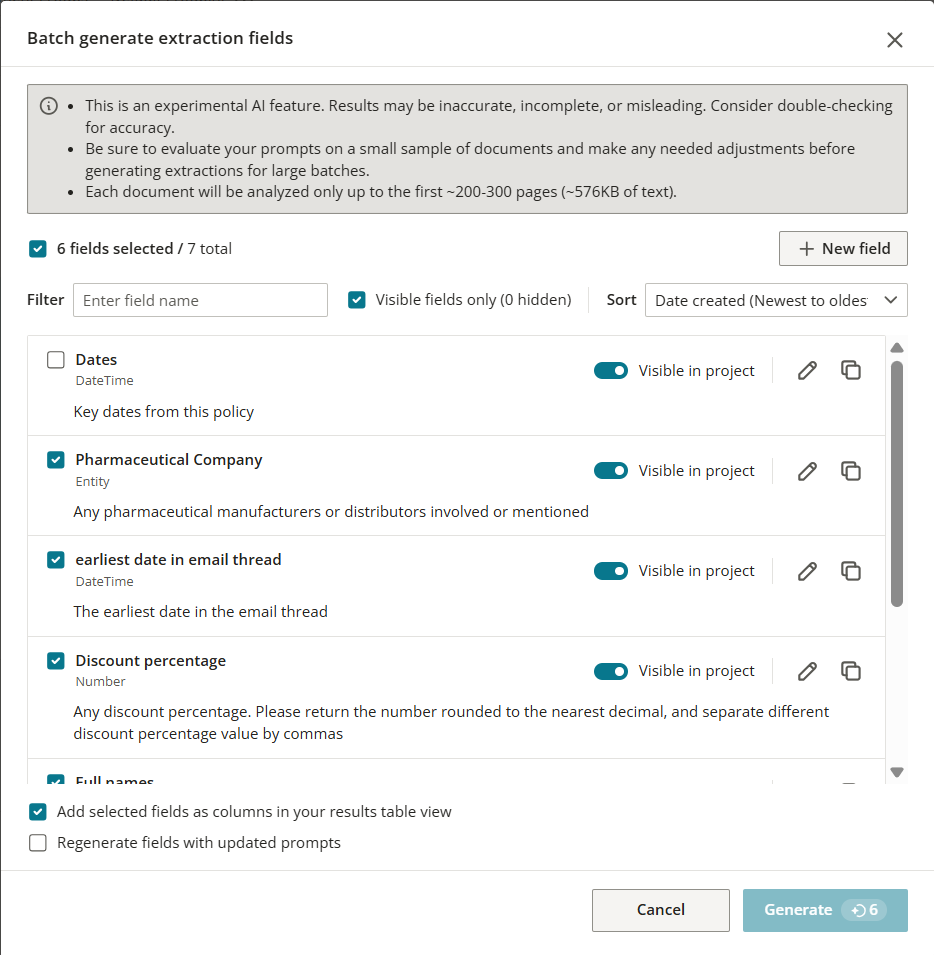This screenshot has height=955, width=934.
Task: Disable Visible in project for Discount percentage
Action: pos(611,670)
